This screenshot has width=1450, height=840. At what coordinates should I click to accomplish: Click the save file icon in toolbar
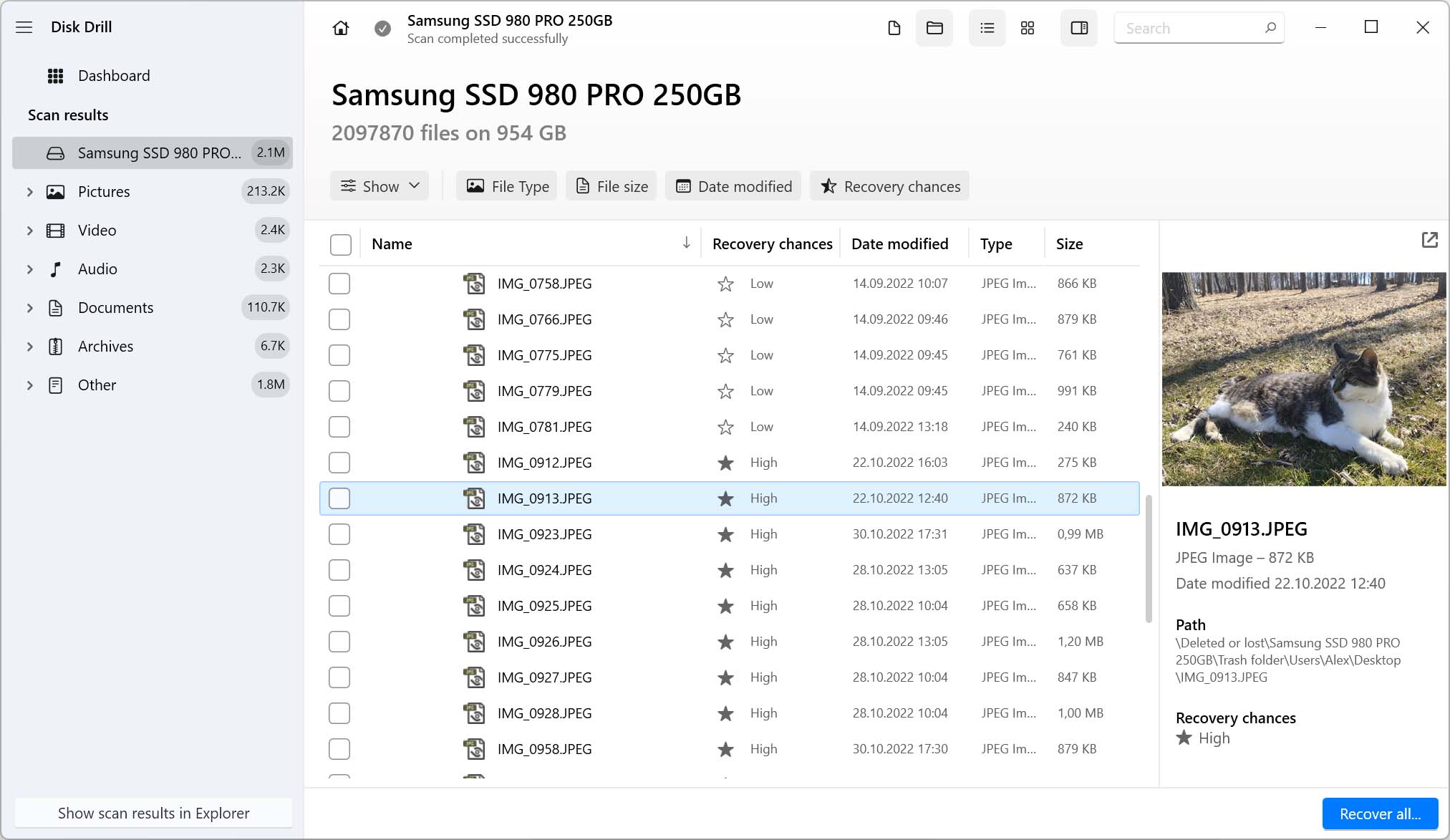tap(893, 28)
